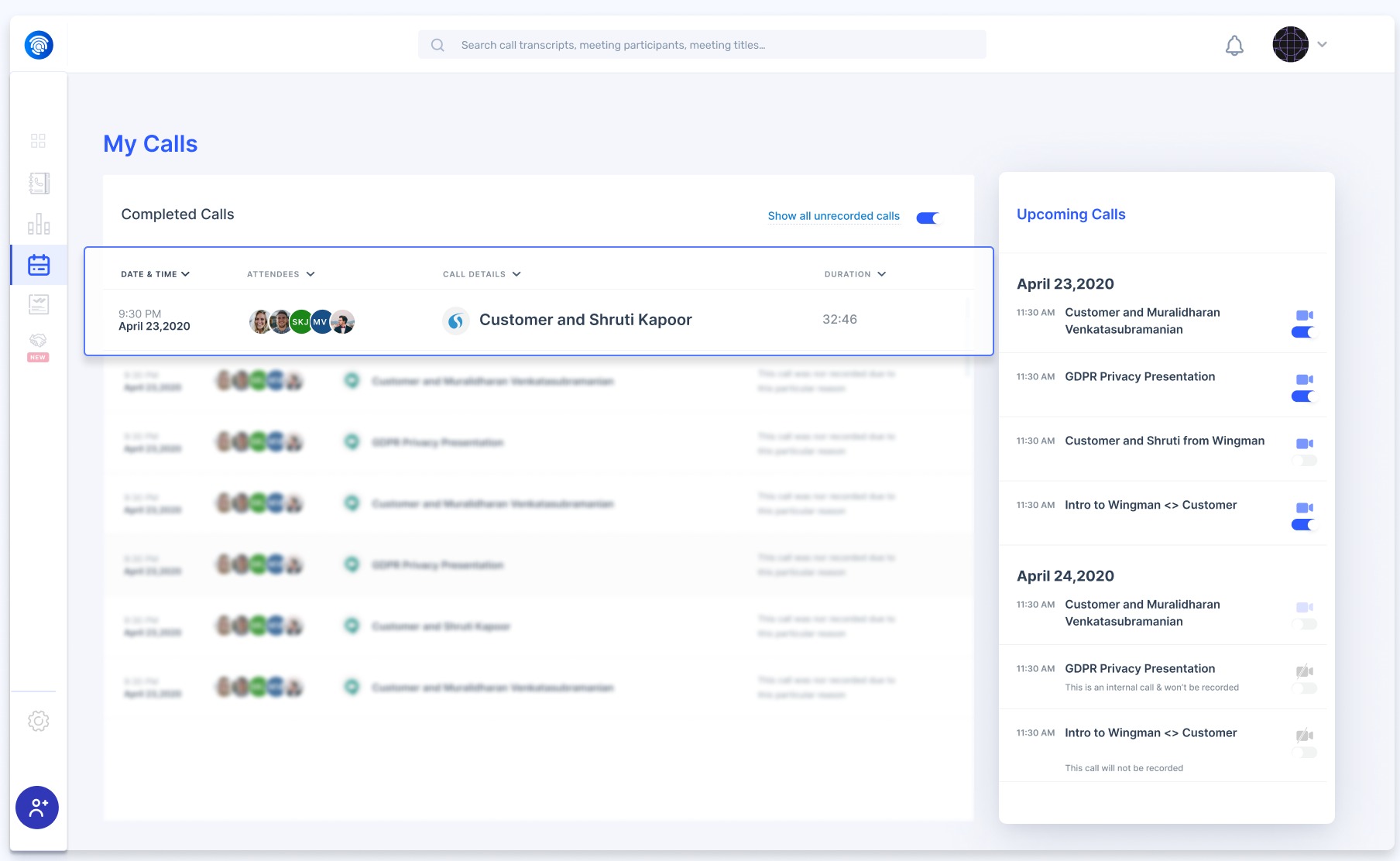Open the settings gear in the sidebar
The height and width of the screenshot is (861, 1400).
(38, 721)
